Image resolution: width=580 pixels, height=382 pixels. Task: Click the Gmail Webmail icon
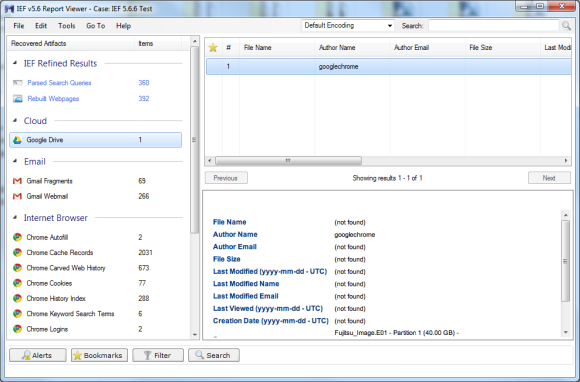(x=17, y=196)
